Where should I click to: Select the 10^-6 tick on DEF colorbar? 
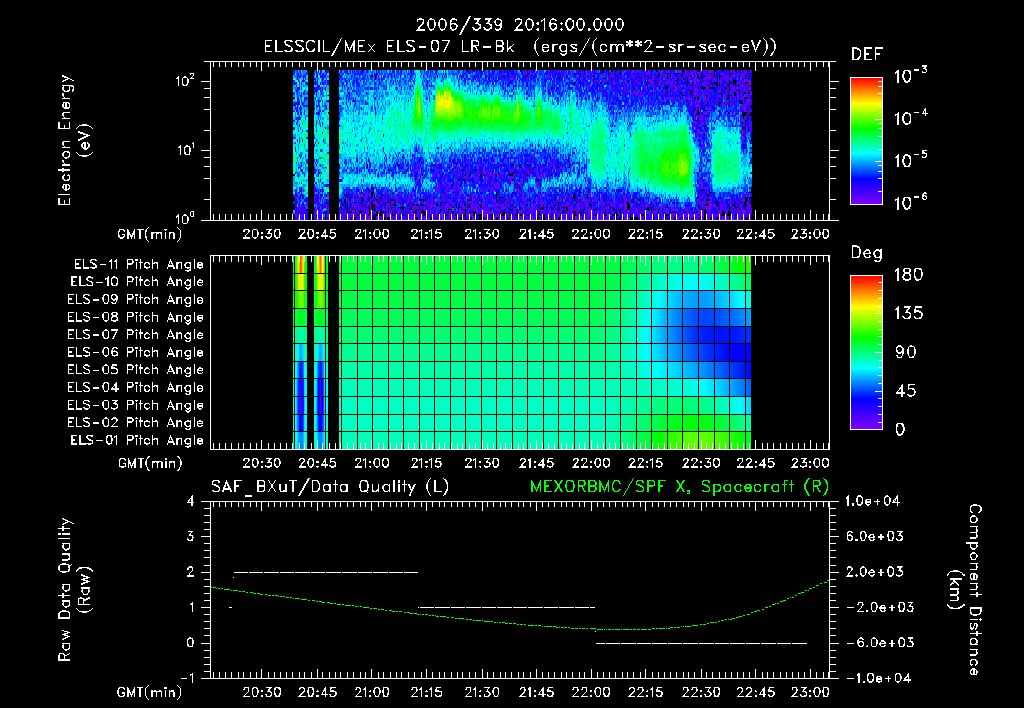910,202
